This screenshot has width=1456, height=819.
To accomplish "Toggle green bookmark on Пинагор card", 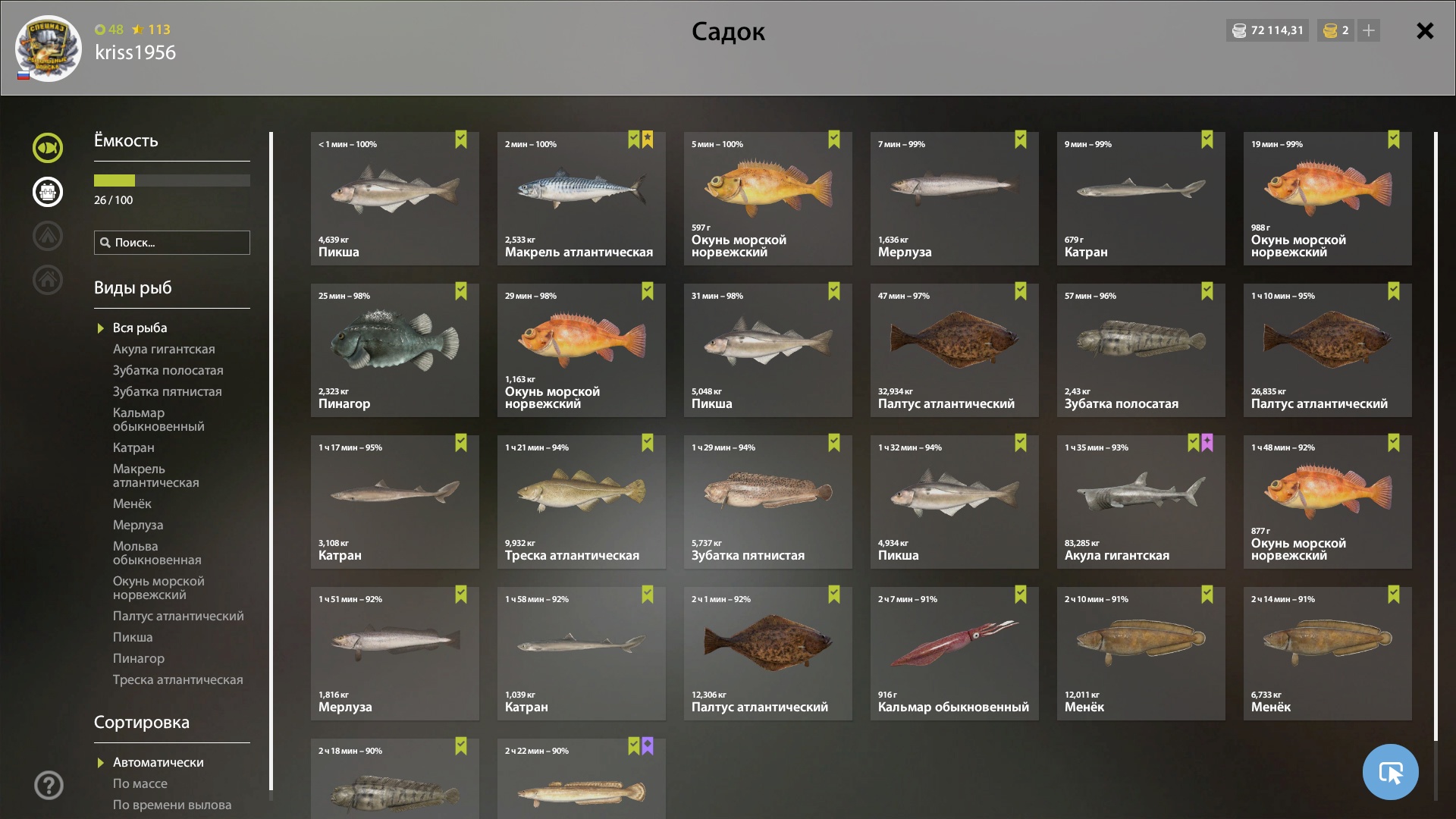I will pos(461,291).
